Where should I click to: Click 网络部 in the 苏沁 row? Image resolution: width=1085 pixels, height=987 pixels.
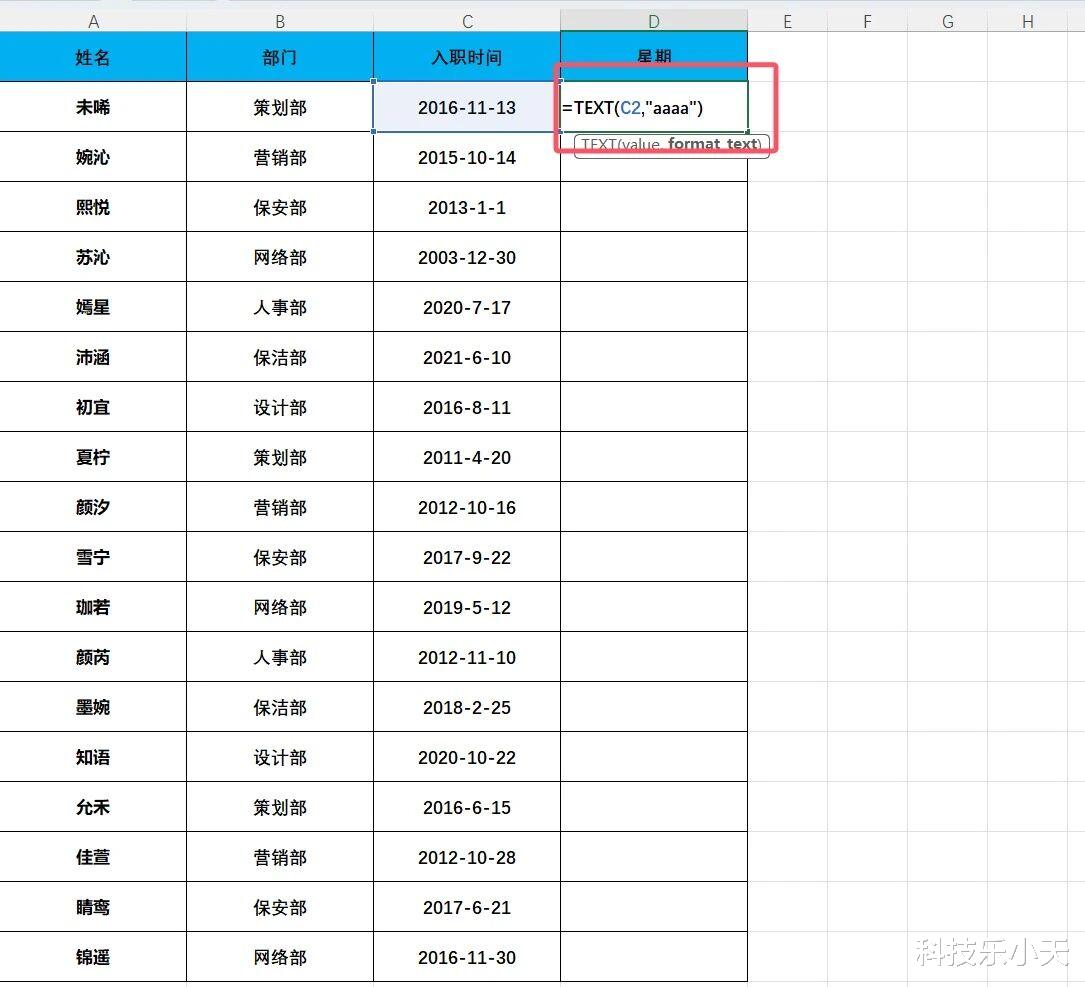click(x=280, y=257)
